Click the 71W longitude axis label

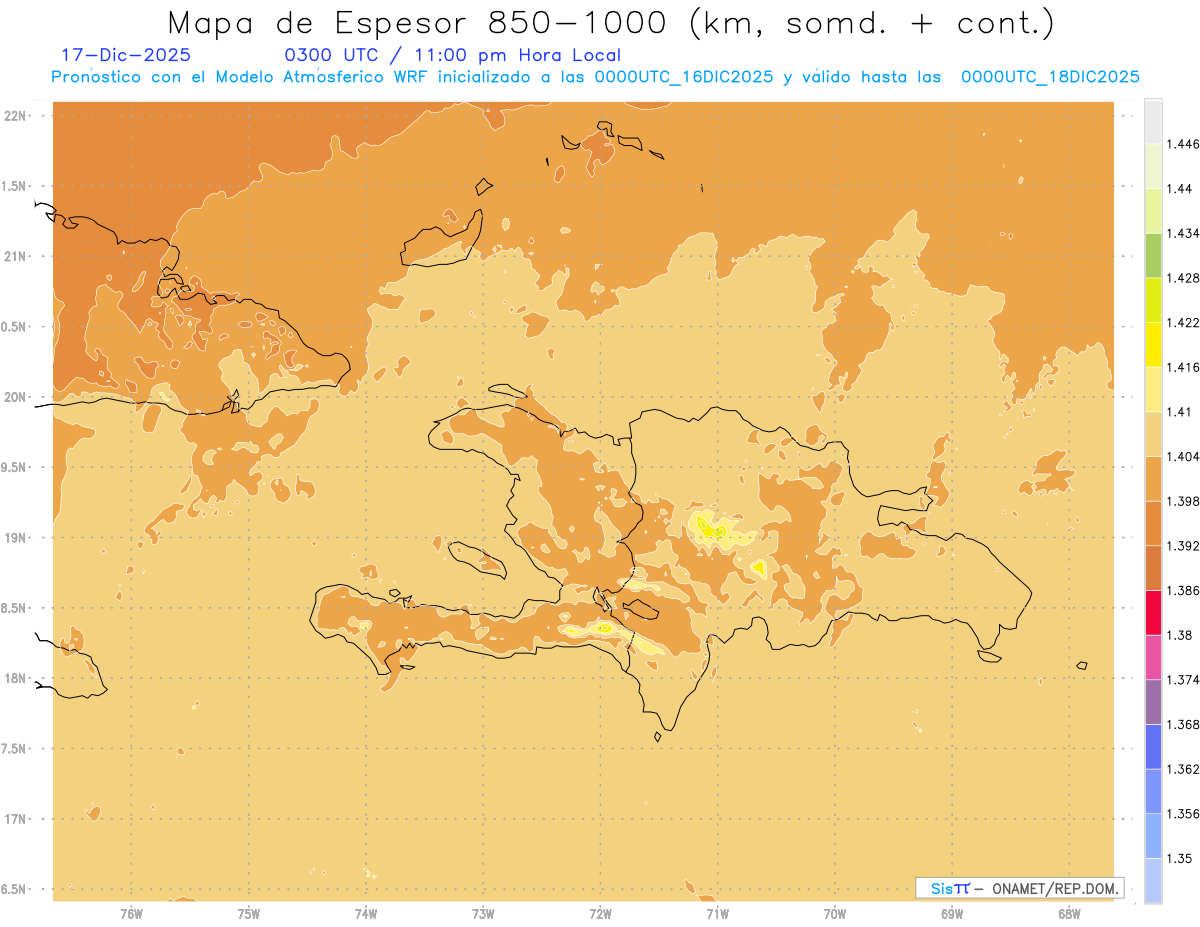717,914
